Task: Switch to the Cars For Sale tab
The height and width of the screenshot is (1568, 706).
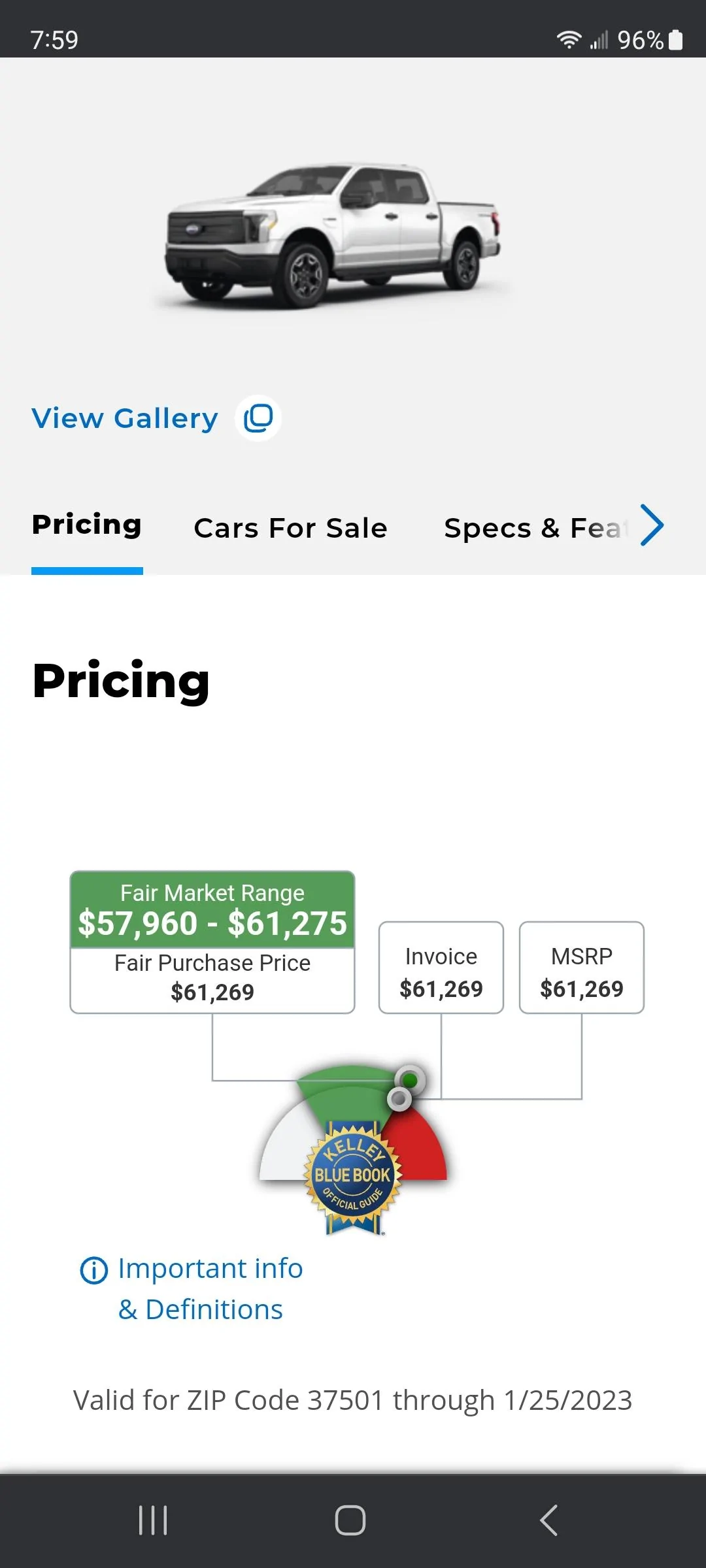Action: point(290,528)
